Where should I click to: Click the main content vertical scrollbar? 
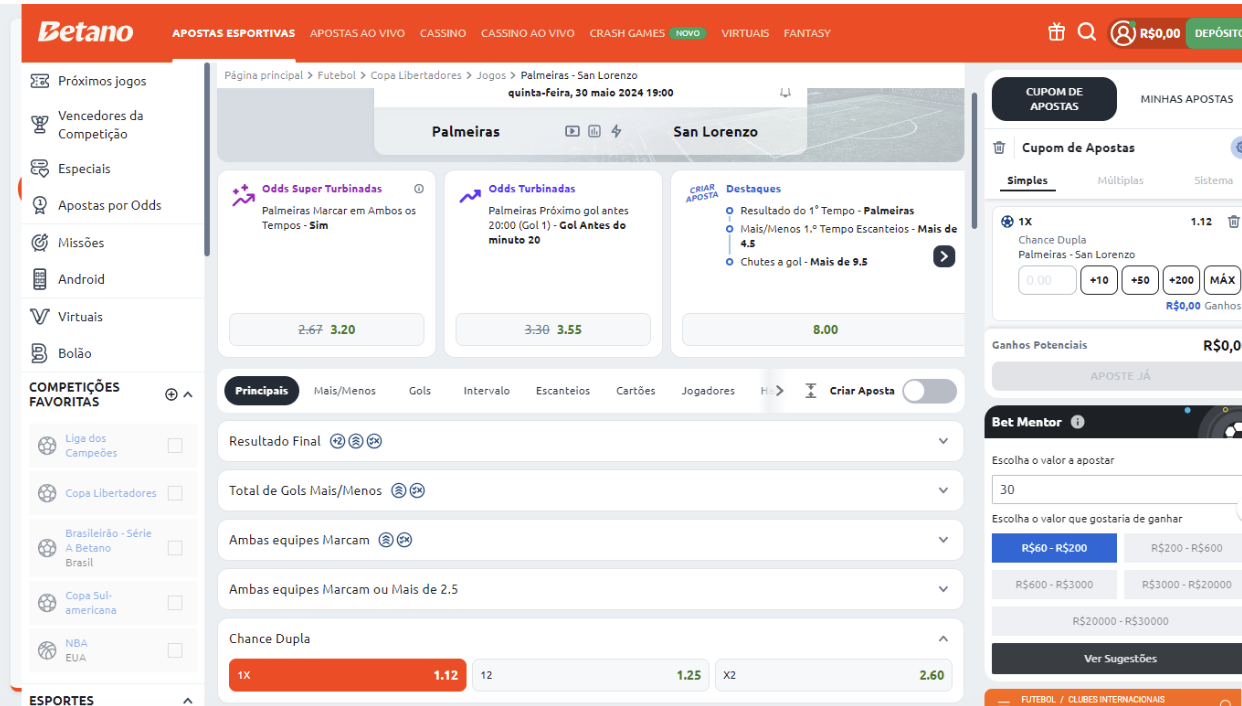coord(974,160)
